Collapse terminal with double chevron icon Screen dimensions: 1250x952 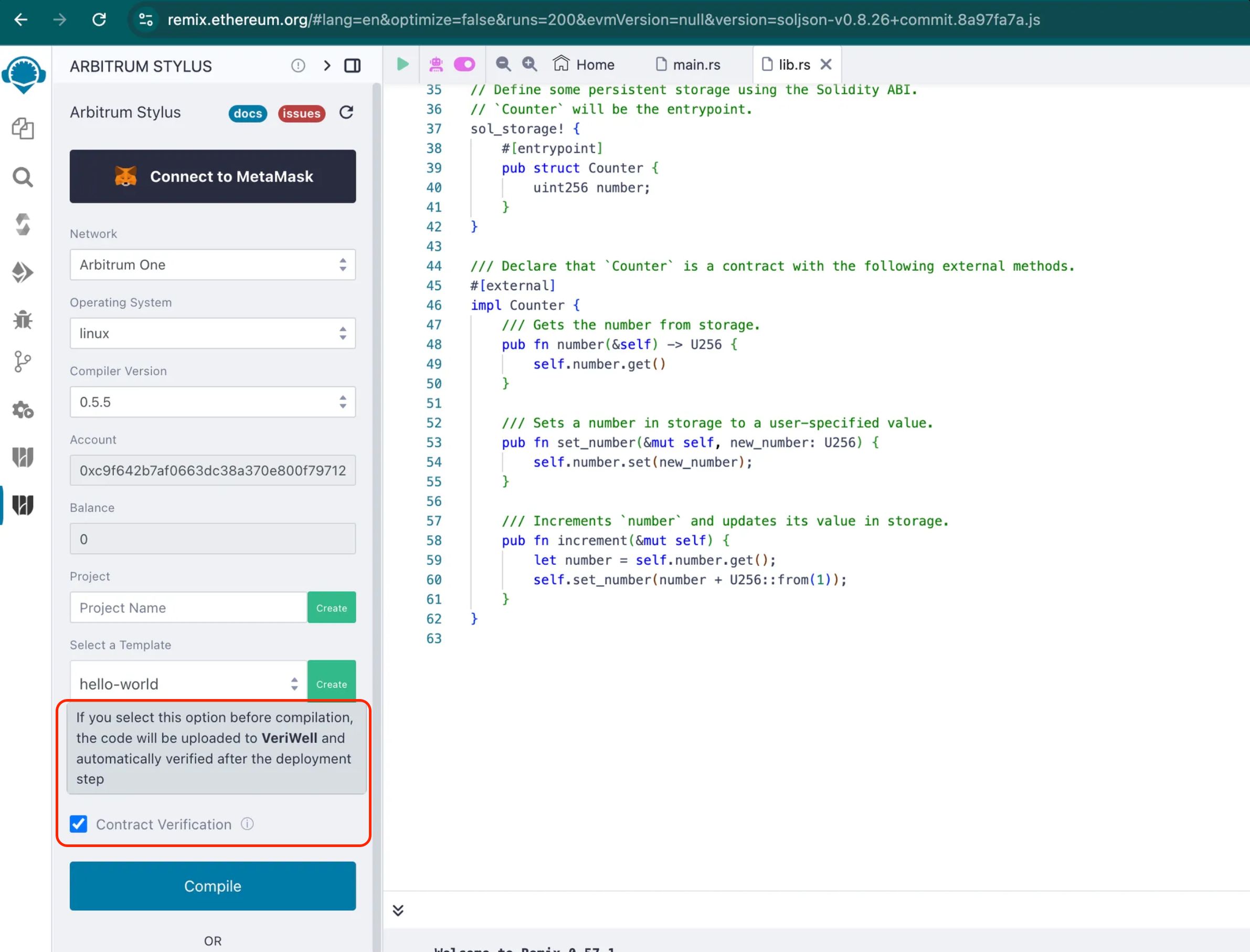pyautogui.click(x=398, y=910)
